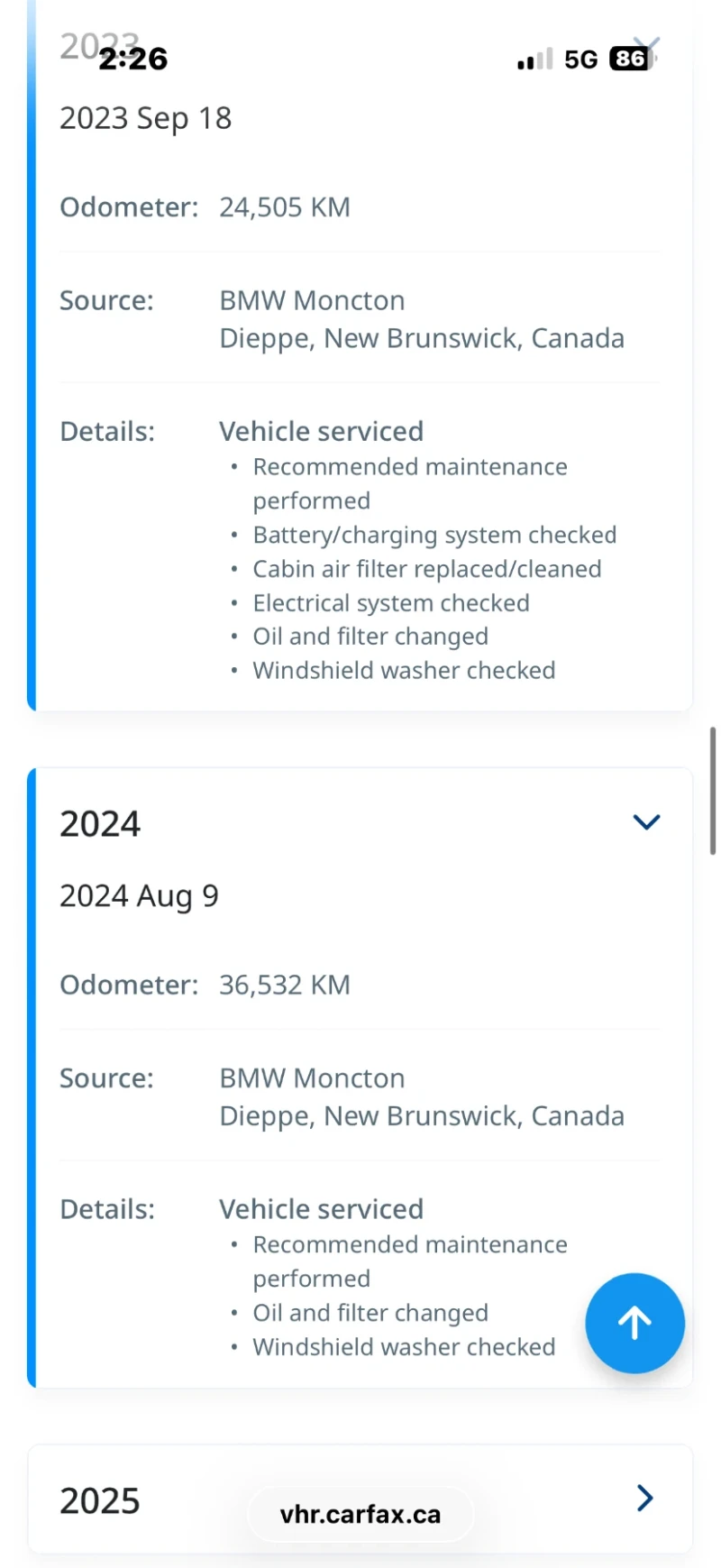Select the 2024 year heading
The width and height of the screenshot is (721, 1568).
pyautogui.click(x=99, y=821)
